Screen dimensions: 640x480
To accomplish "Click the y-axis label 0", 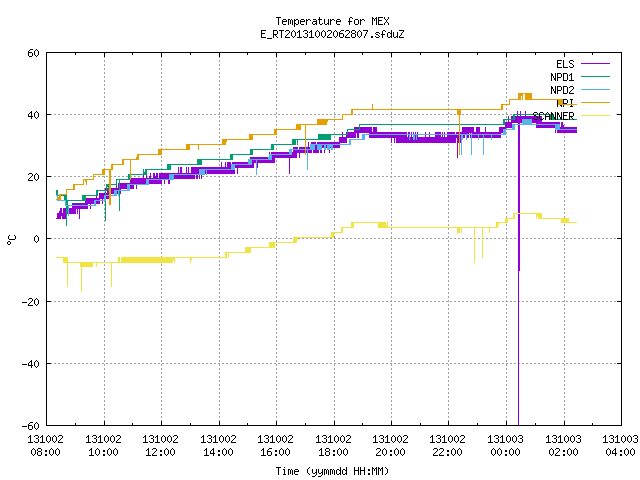I will [37, 239].
